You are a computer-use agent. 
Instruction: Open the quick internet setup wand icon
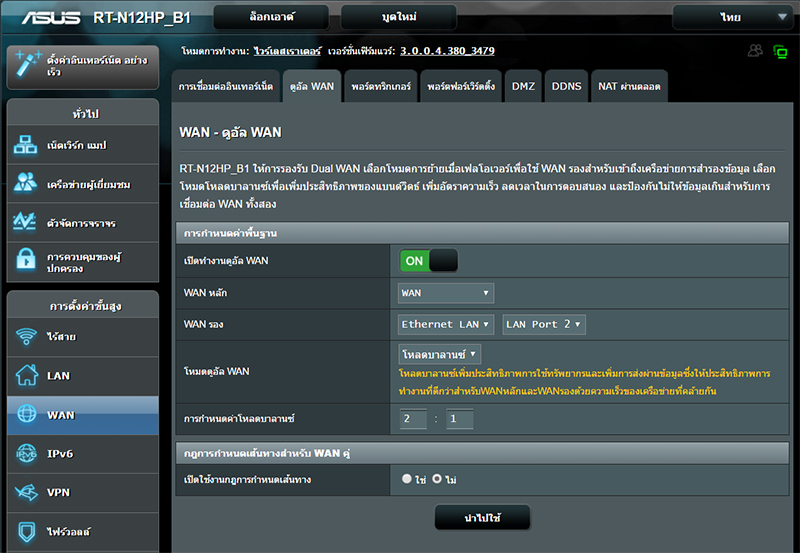(x=27, y=64)
